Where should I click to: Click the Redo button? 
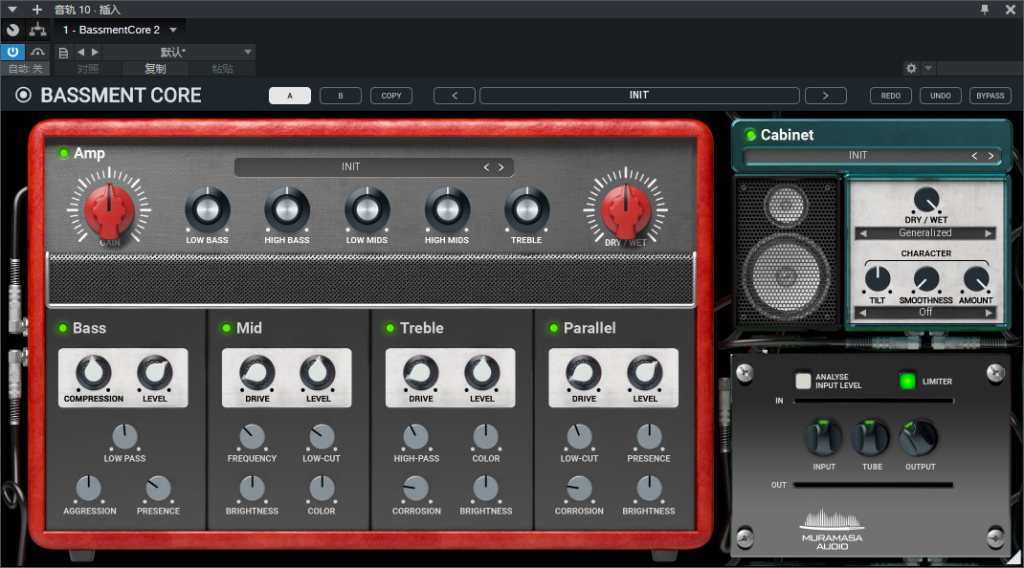pos(891,95)
